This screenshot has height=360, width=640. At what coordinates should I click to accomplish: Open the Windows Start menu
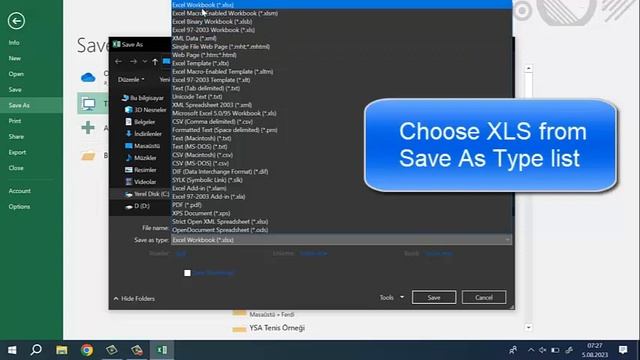pos(12,350)
